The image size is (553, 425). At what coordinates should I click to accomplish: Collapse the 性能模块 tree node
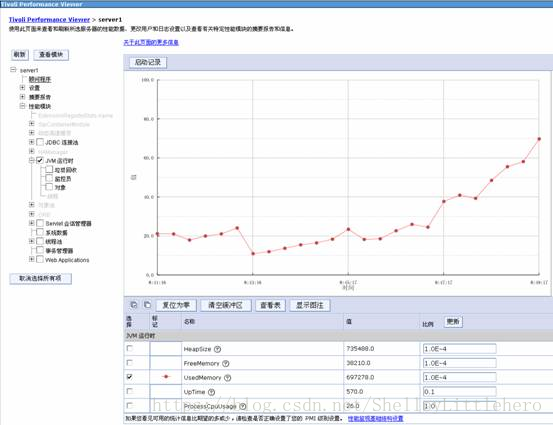[x=22, y=106]
